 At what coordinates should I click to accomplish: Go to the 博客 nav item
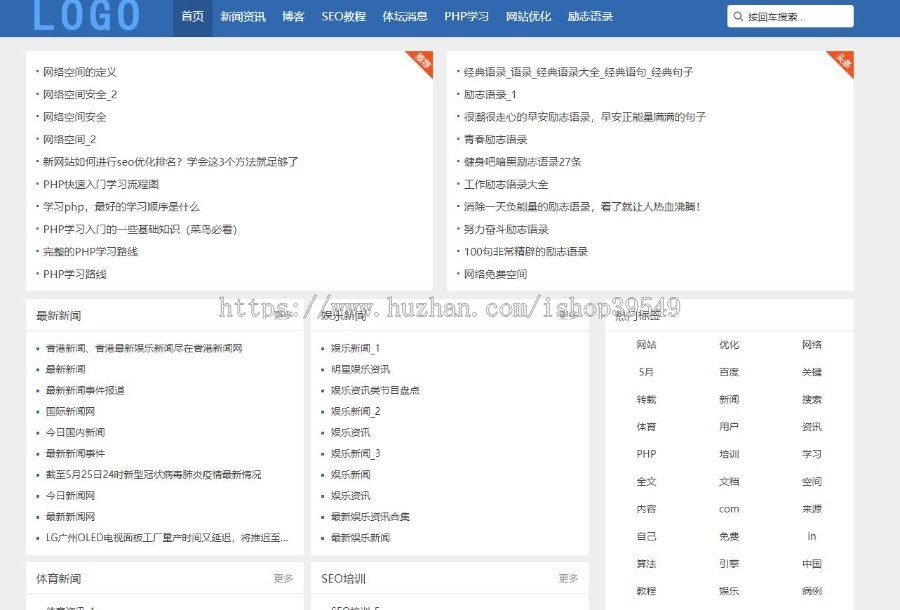coord(293,17)
